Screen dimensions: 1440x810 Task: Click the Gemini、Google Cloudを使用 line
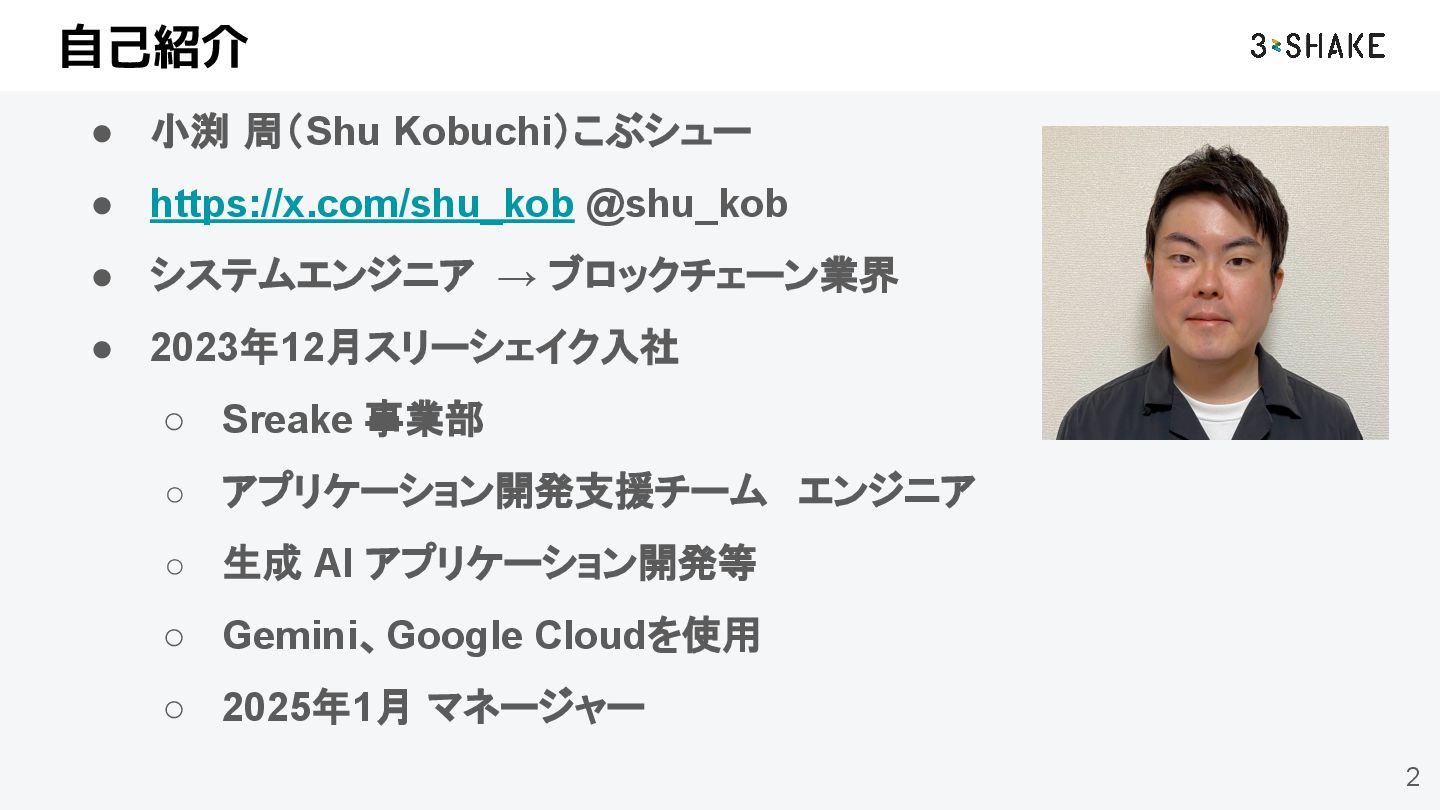490,636
